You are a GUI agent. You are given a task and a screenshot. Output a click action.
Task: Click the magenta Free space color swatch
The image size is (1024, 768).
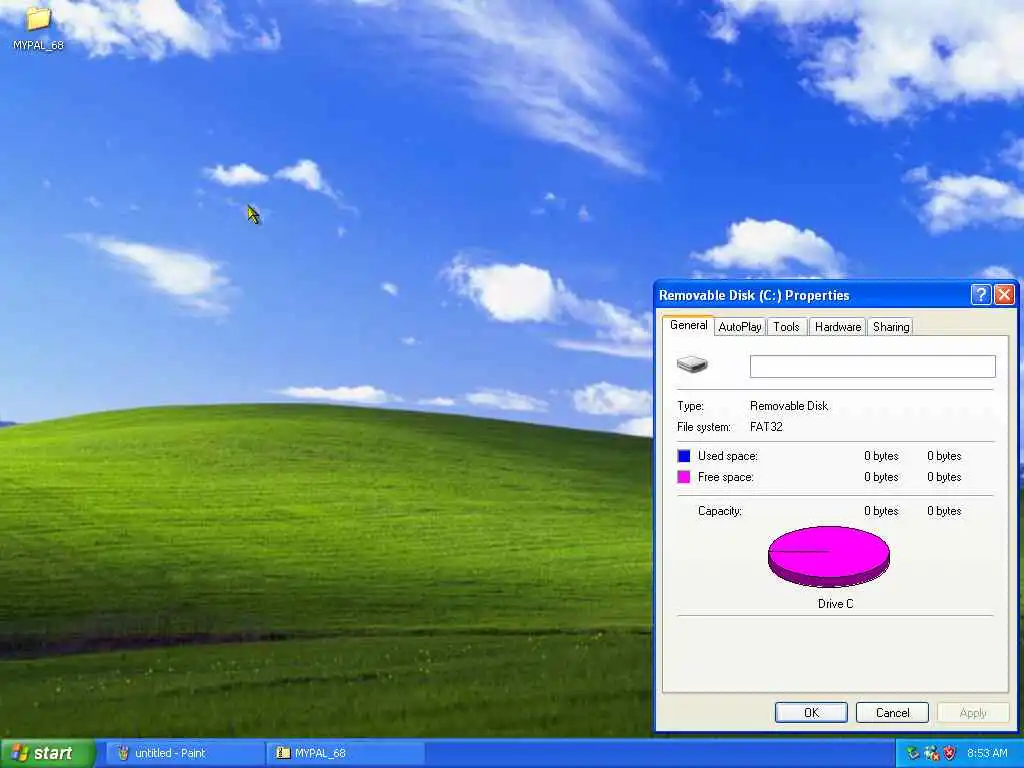pos(684,477)
